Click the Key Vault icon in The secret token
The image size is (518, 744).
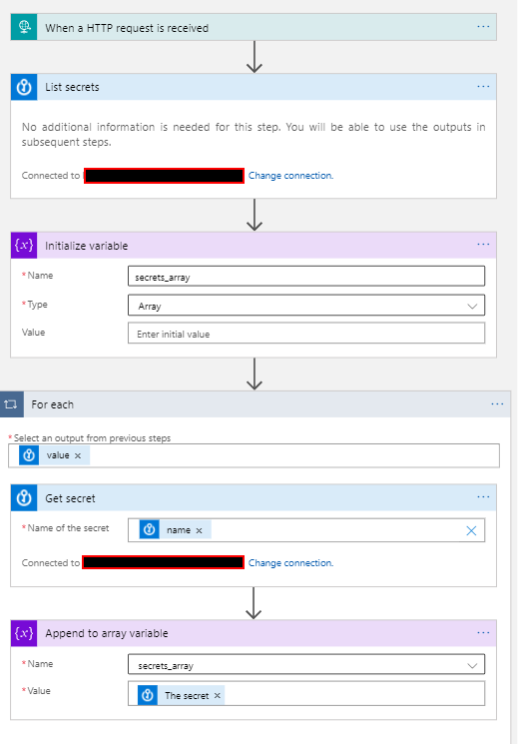pyautogui.click(x=148, y=695)
